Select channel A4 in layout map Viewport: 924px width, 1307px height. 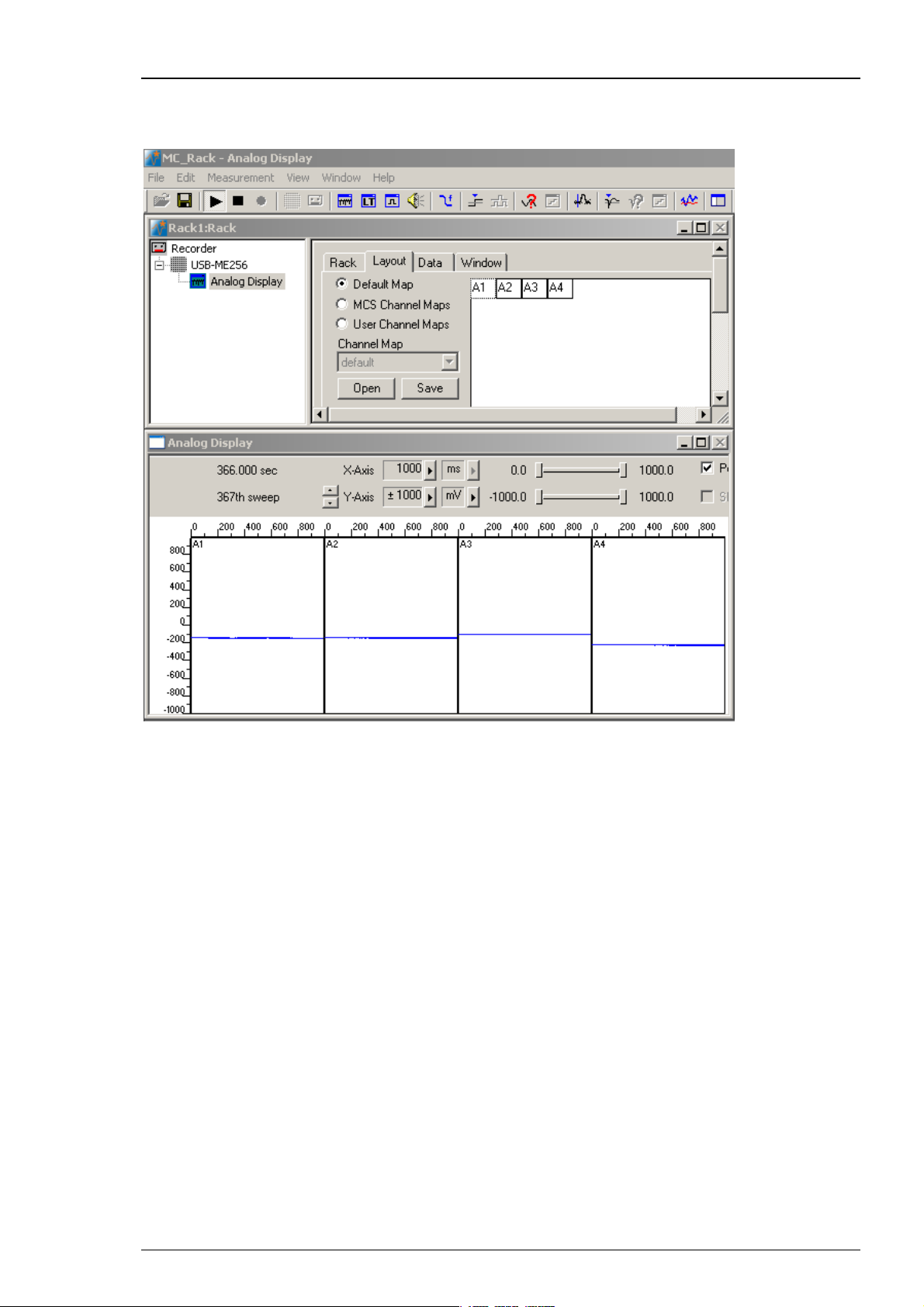tap(559, 288)
